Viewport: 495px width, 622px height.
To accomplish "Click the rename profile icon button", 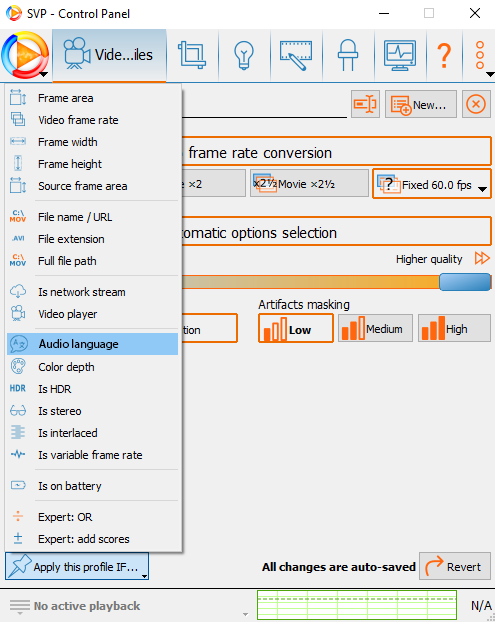I will click(365, 104).
